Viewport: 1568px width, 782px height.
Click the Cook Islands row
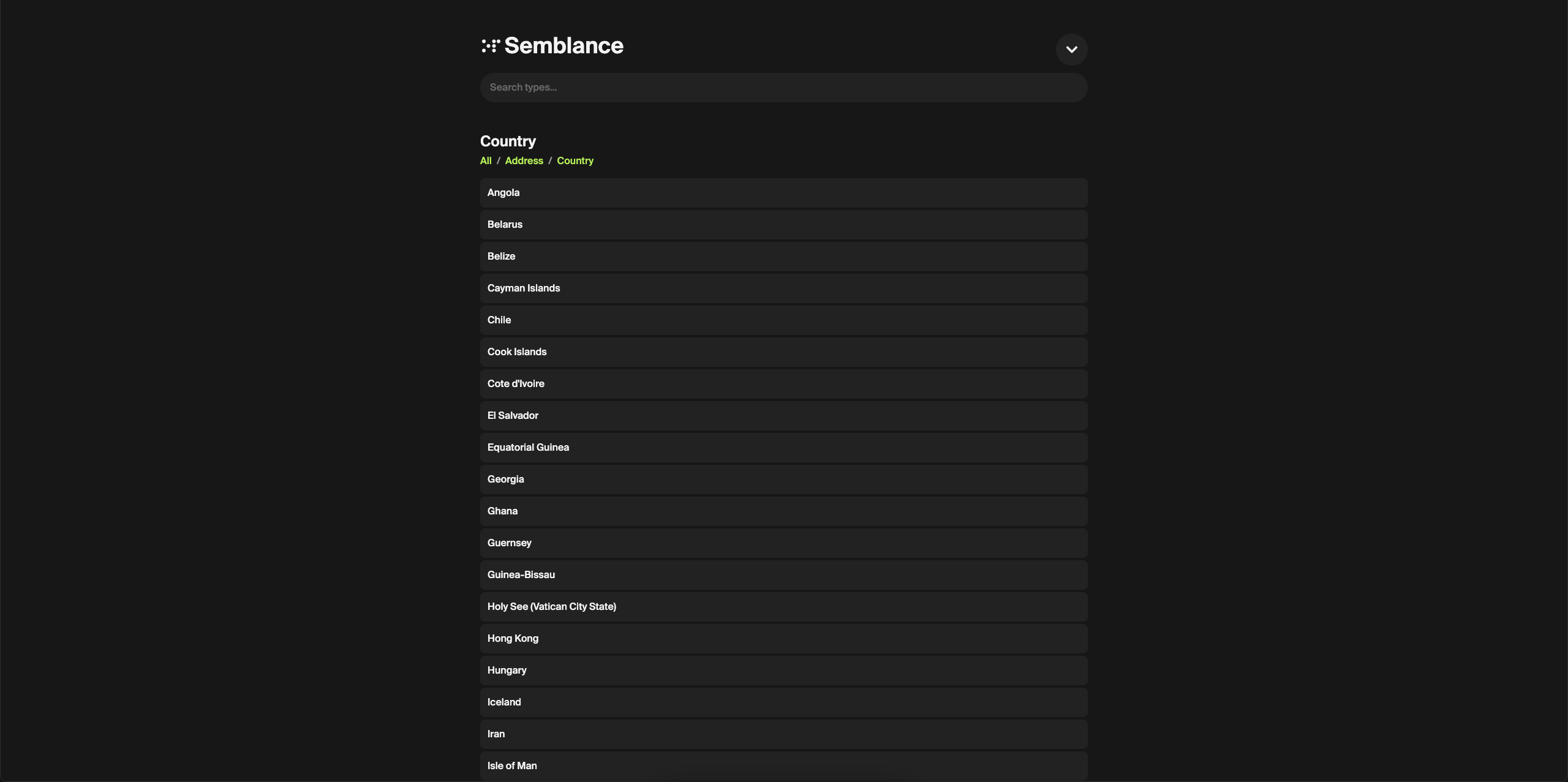click(783, 352)
